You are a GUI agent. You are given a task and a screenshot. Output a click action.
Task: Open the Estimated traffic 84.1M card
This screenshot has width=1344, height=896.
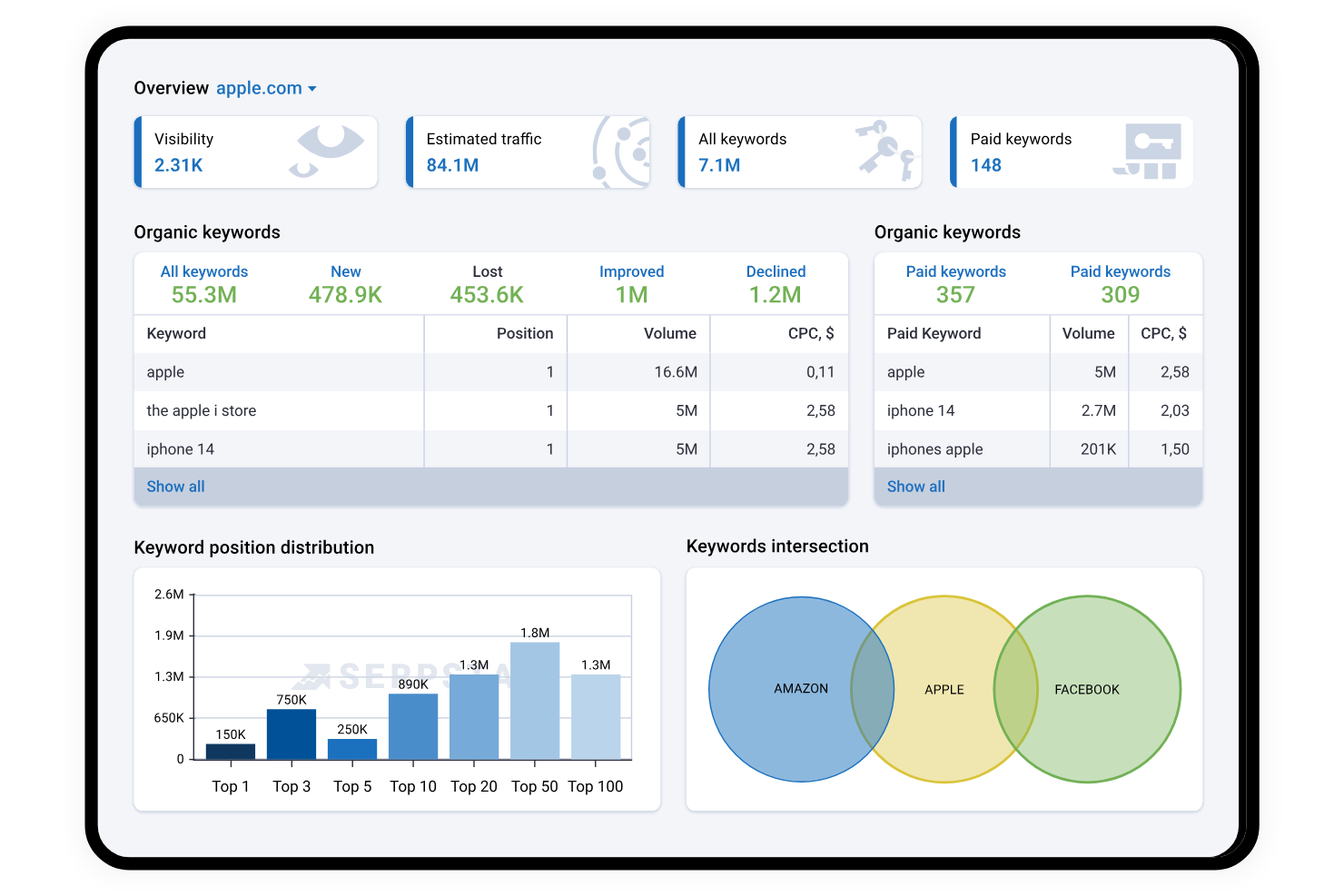pyautogui.click(x=528, y=152)
